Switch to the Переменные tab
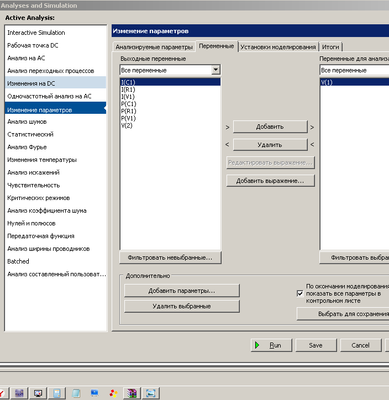This screenshot has height=400, width=389. click(x=216, y=46)
